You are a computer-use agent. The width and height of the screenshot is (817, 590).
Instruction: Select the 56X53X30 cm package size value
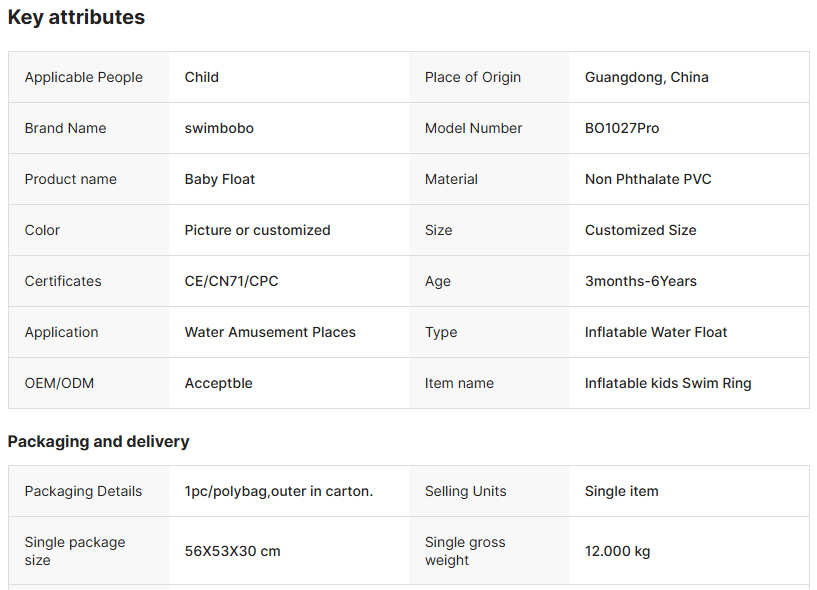tap(232, 551)
